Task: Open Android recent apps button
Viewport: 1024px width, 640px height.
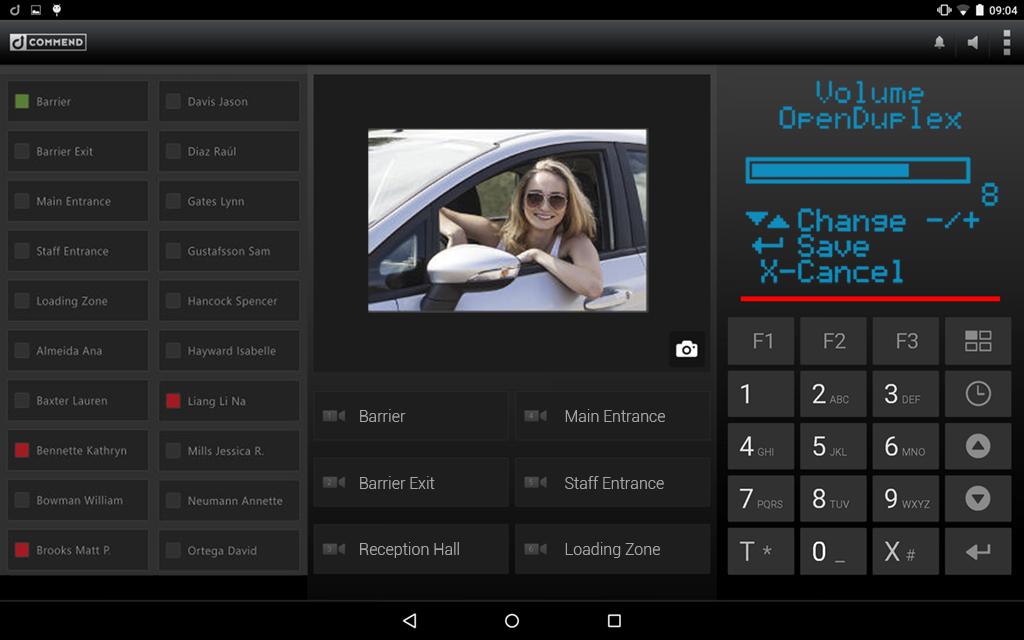Action: coord(614,620)
